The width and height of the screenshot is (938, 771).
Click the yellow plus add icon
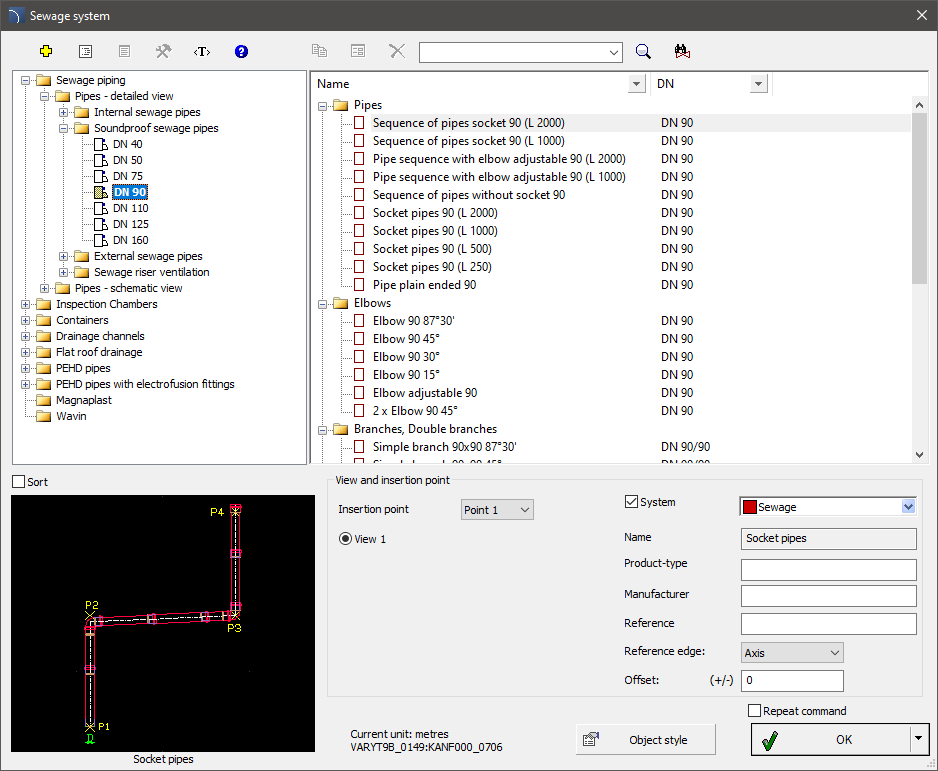46,51
